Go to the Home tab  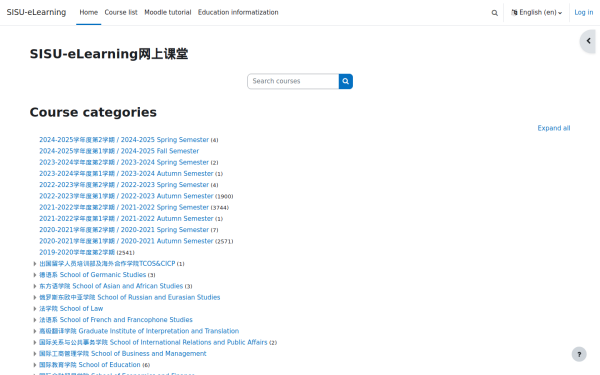pyautogui.click(x=88, y=13)
